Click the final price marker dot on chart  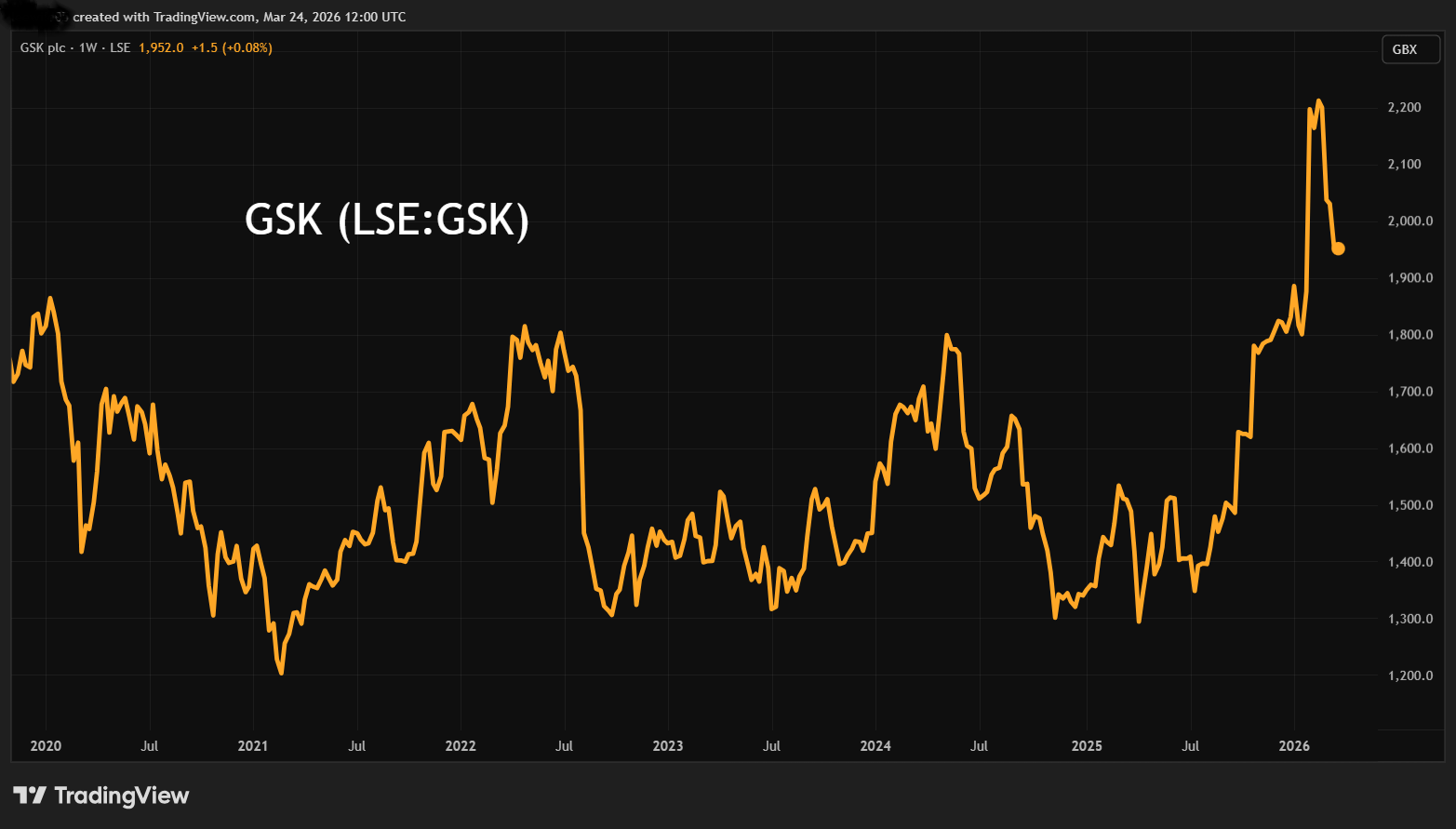pyautogui.click(x=1338, y=247)
